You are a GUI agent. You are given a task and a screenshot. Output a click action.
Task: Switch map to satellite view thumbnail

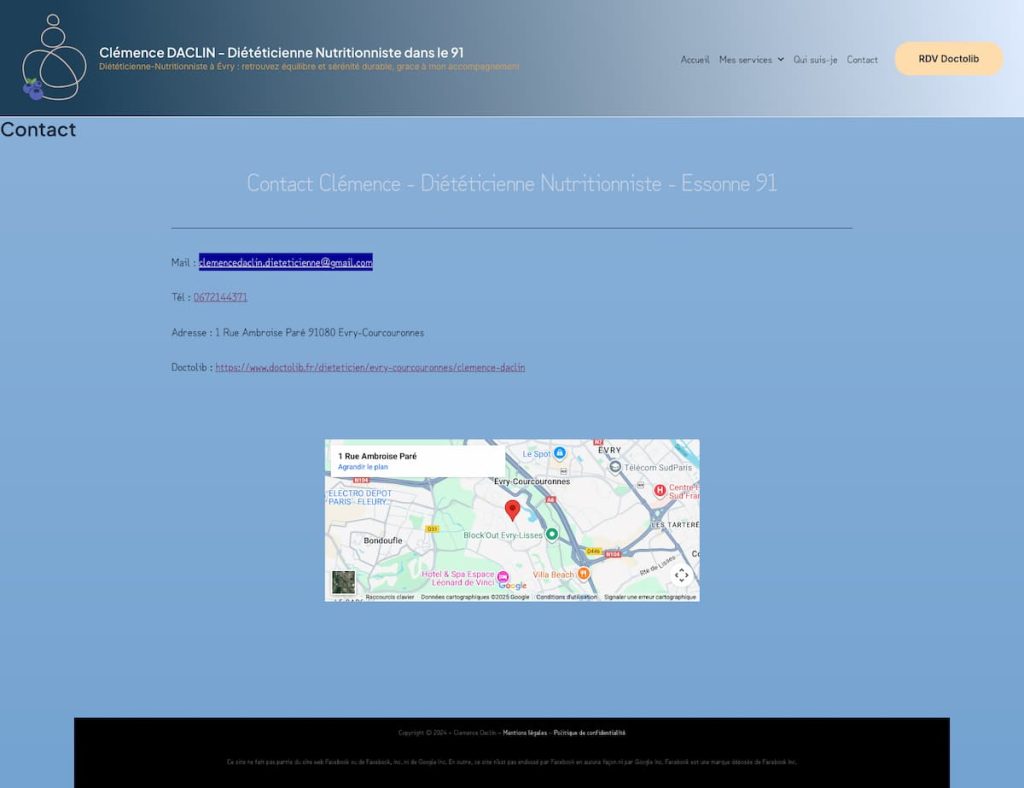tap(343, 582)
